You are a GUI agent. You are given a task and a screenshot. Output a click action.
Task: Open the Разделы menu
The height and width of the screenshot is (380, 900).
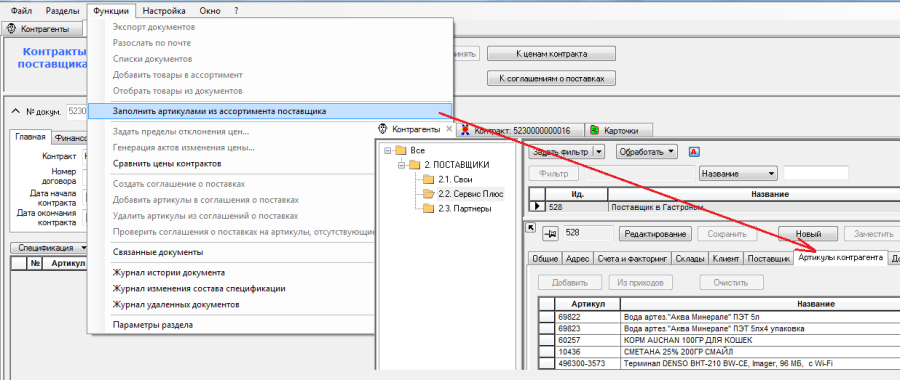coord(62,11)
